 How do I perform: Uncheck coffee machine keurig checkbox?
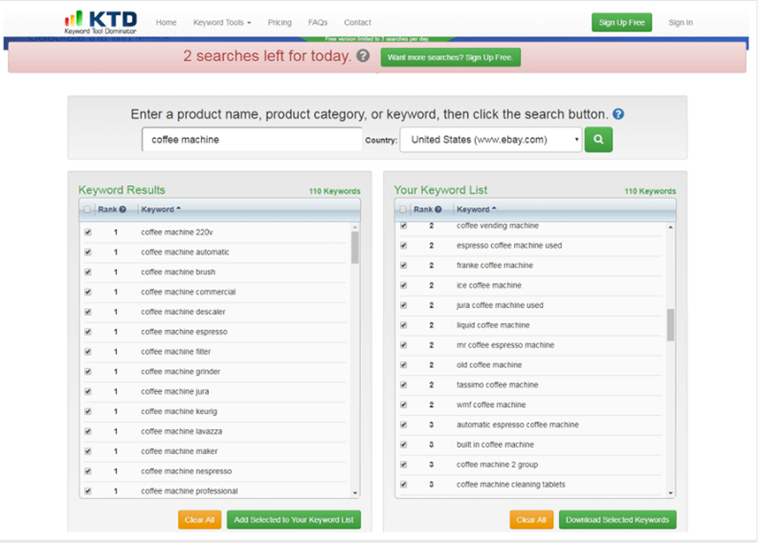click(x=88, y=411)
